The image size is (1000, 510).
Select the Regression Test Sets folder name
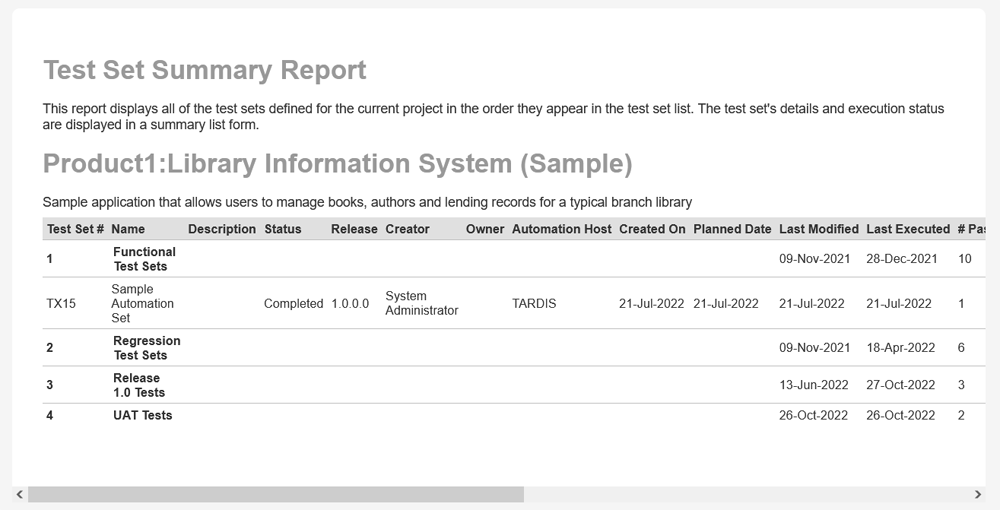pos(146,348)
